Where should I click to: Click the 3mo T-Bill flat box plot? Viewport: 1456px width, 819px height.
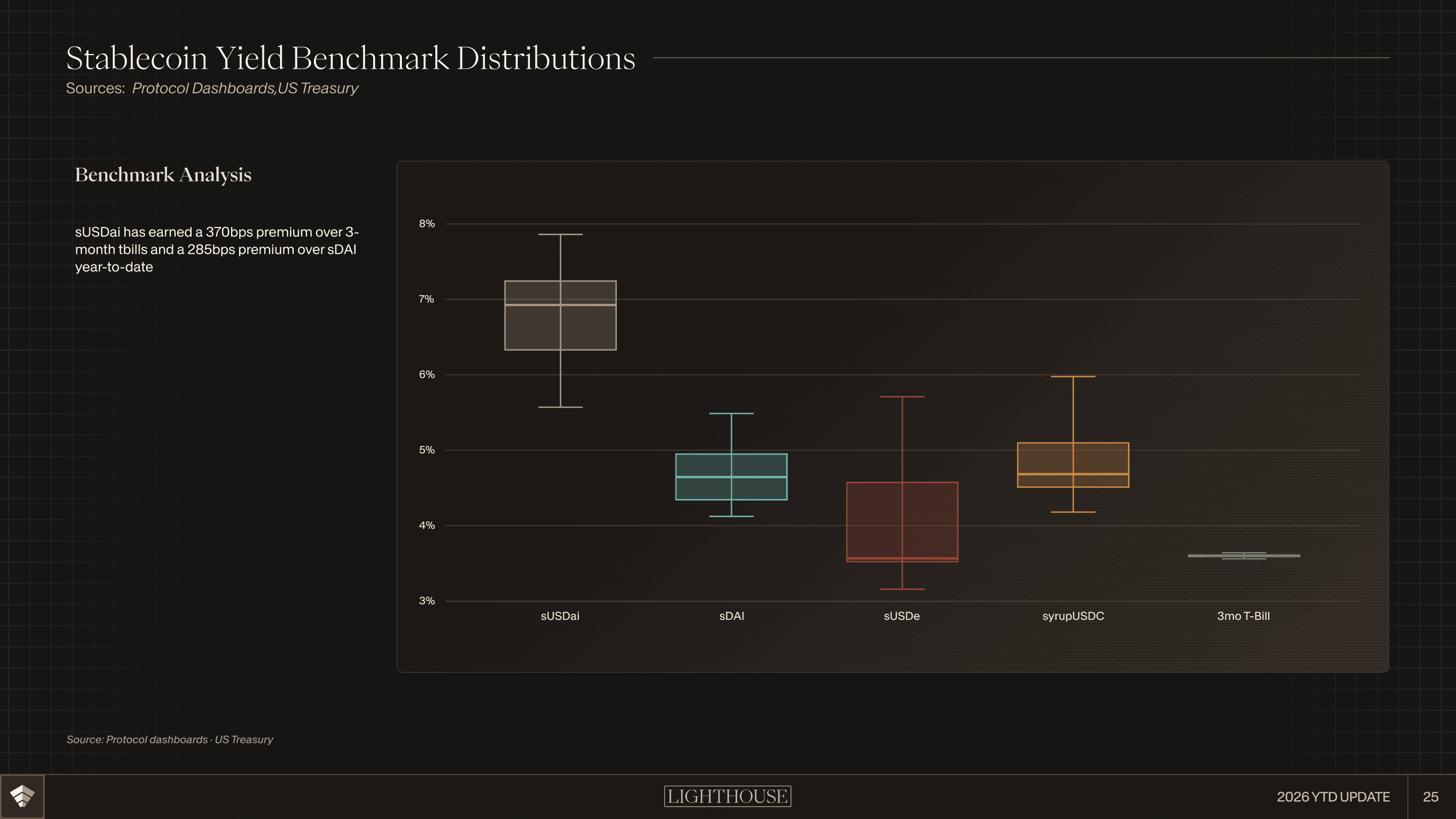tap(1244, 556)
